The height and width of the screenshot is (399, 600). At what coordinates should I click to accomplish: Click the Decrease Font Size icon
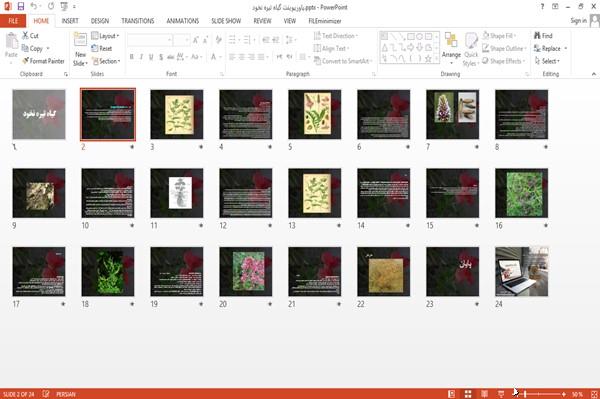(205, 39)
